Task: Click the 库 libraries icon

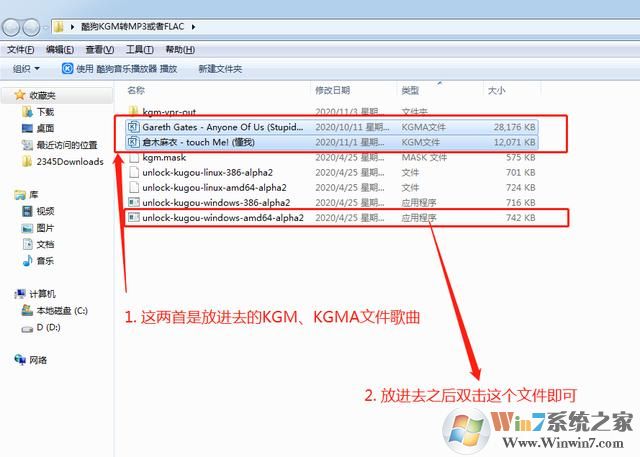Action: pyautogui.click(x=20, y=195)
